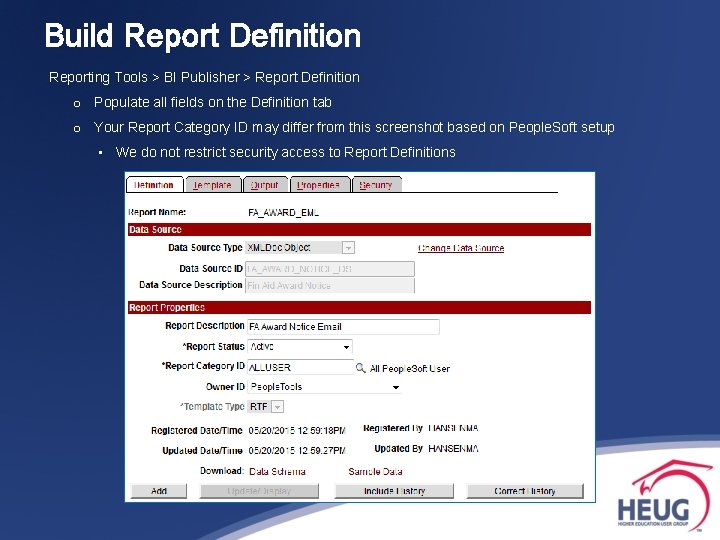Open the Definition tab
The width and height of the screenshot is (720, 540).
154,185
